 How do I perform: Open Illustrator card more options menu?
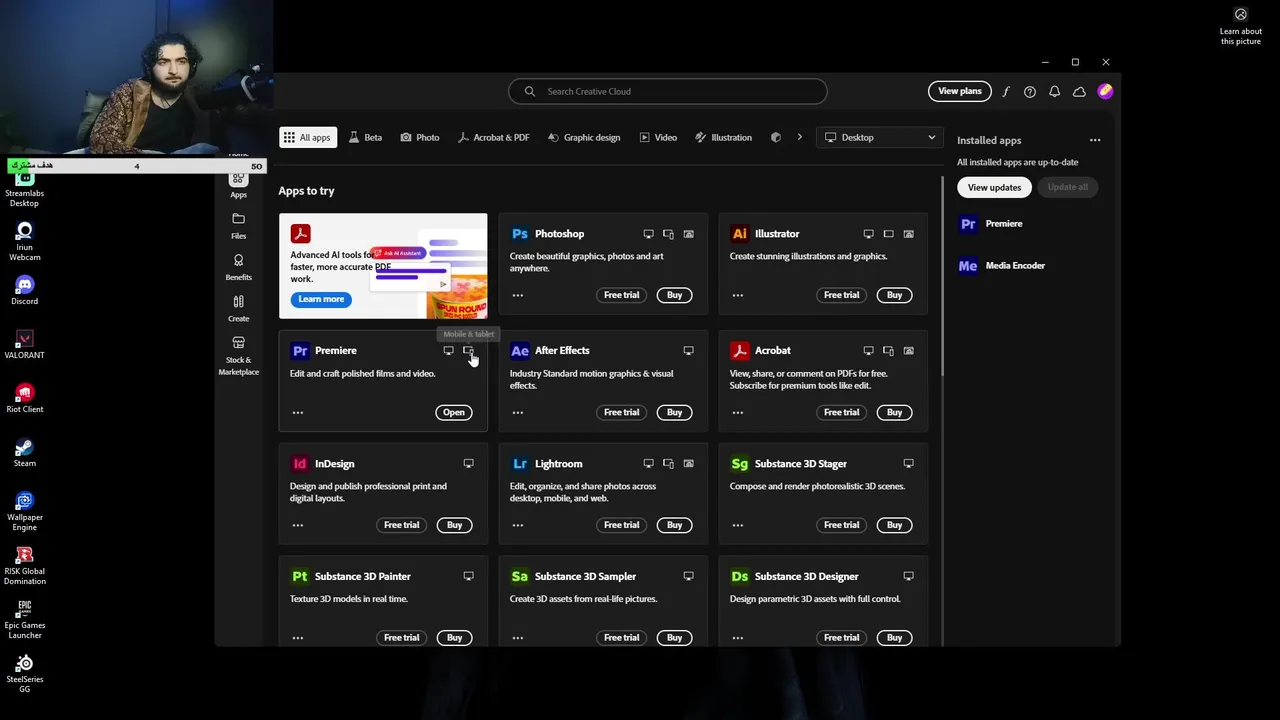(737, 296)
